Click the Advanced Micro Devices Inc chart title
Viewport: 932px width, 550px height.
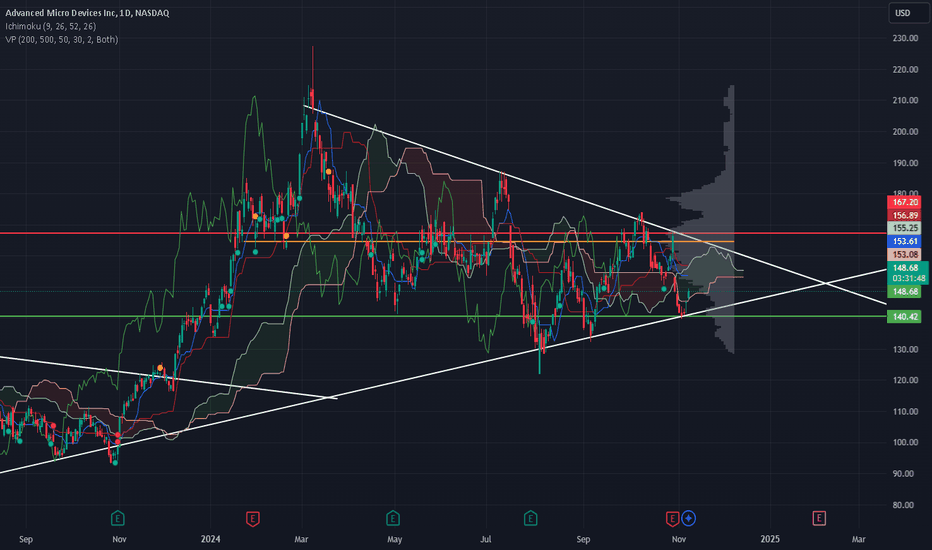87,12
